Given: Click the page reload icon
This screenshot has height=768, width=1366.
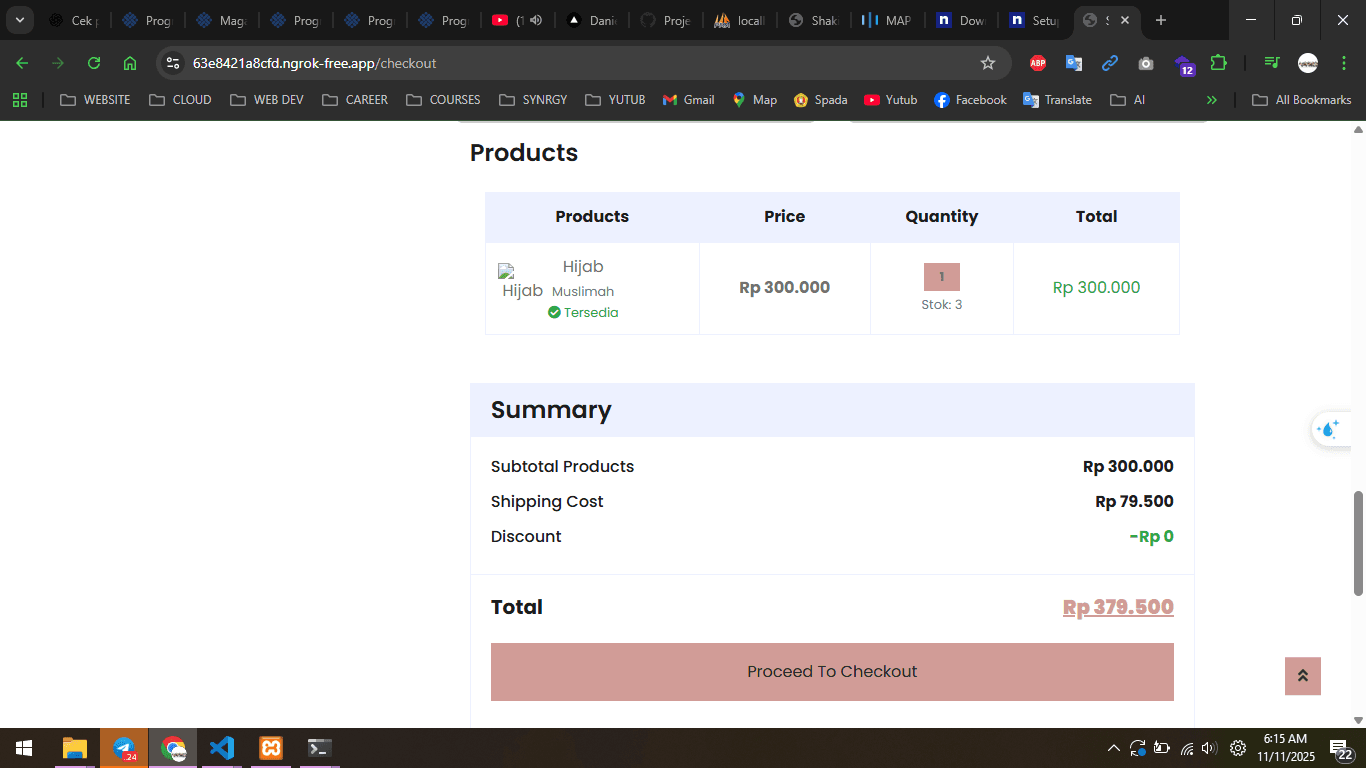Looking at the screenshot, I should (x=93, y=62).
